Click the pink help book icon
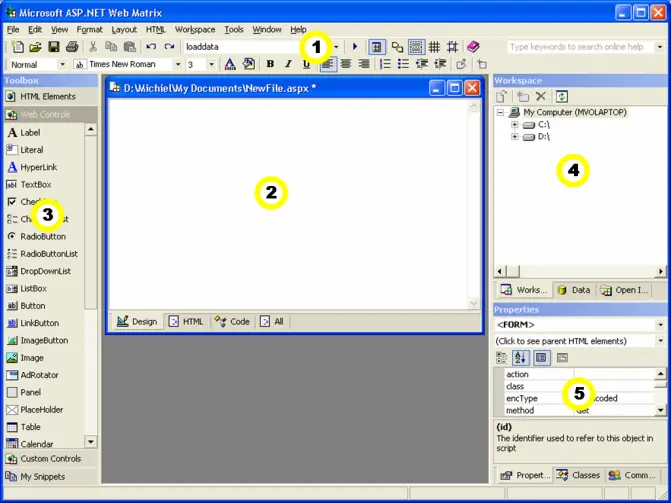 pos(473,47)
